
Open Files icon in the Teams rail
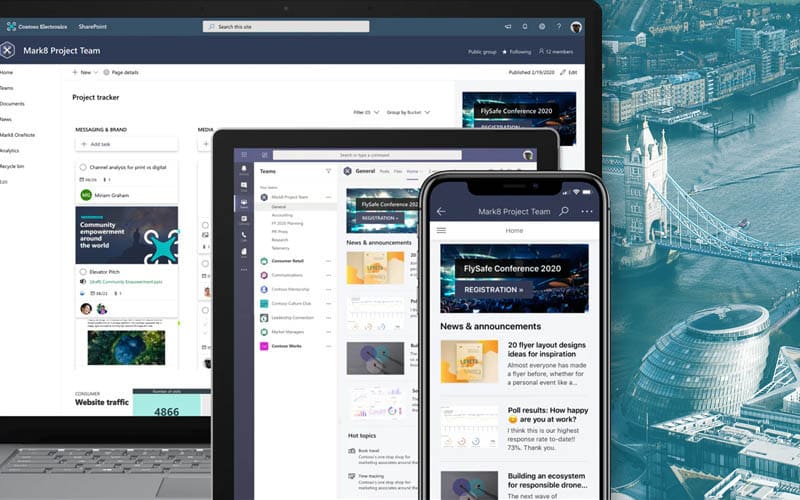pyautogui.click(x=244, y=253)
